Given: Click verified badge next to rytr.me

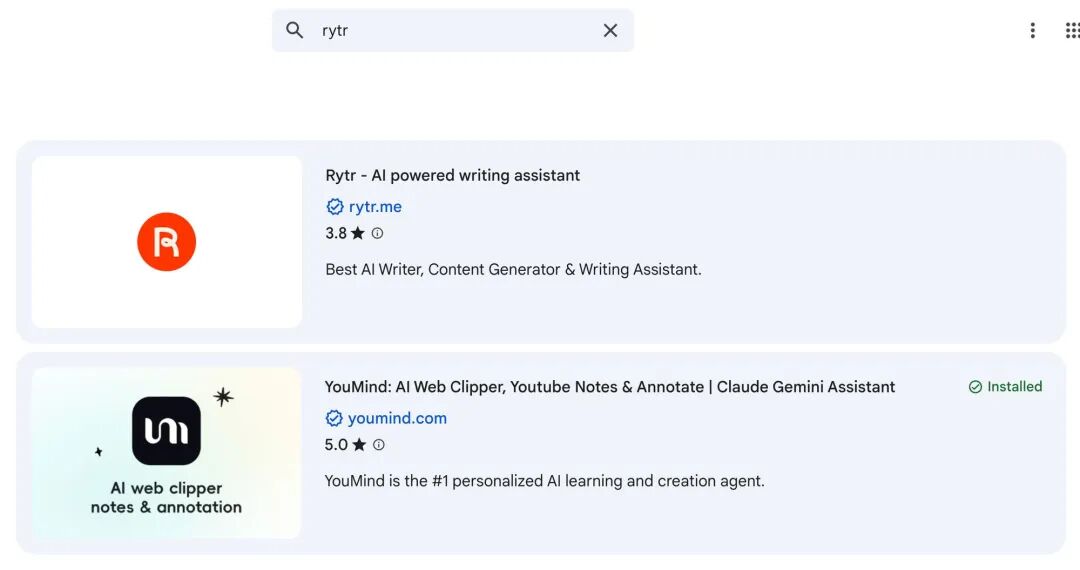Looking at the screenshot, I should [x=335, y=207].
